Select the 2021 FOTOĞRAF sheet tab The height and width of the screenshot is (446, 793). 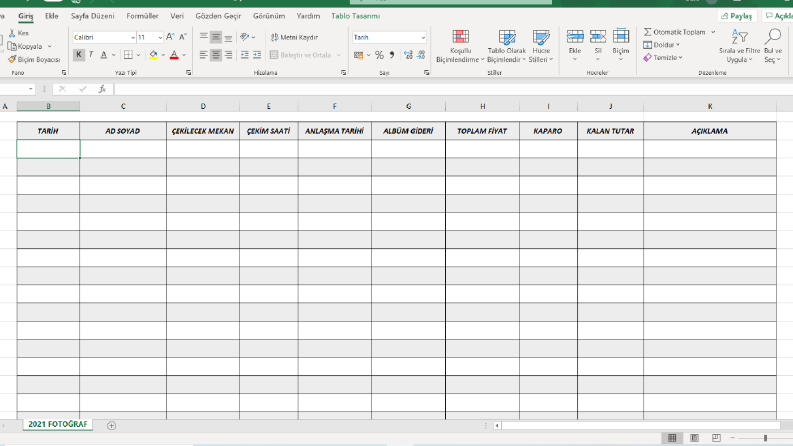(58, 424)
